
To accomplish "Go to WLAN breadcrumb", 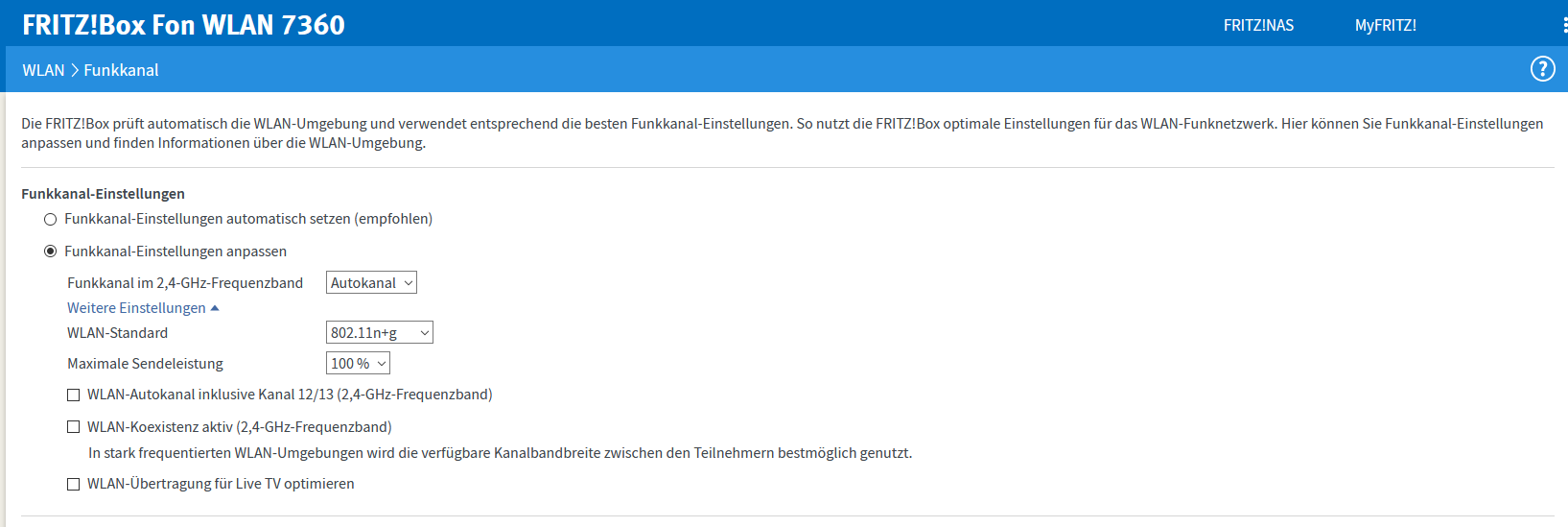I will [43, 70].
